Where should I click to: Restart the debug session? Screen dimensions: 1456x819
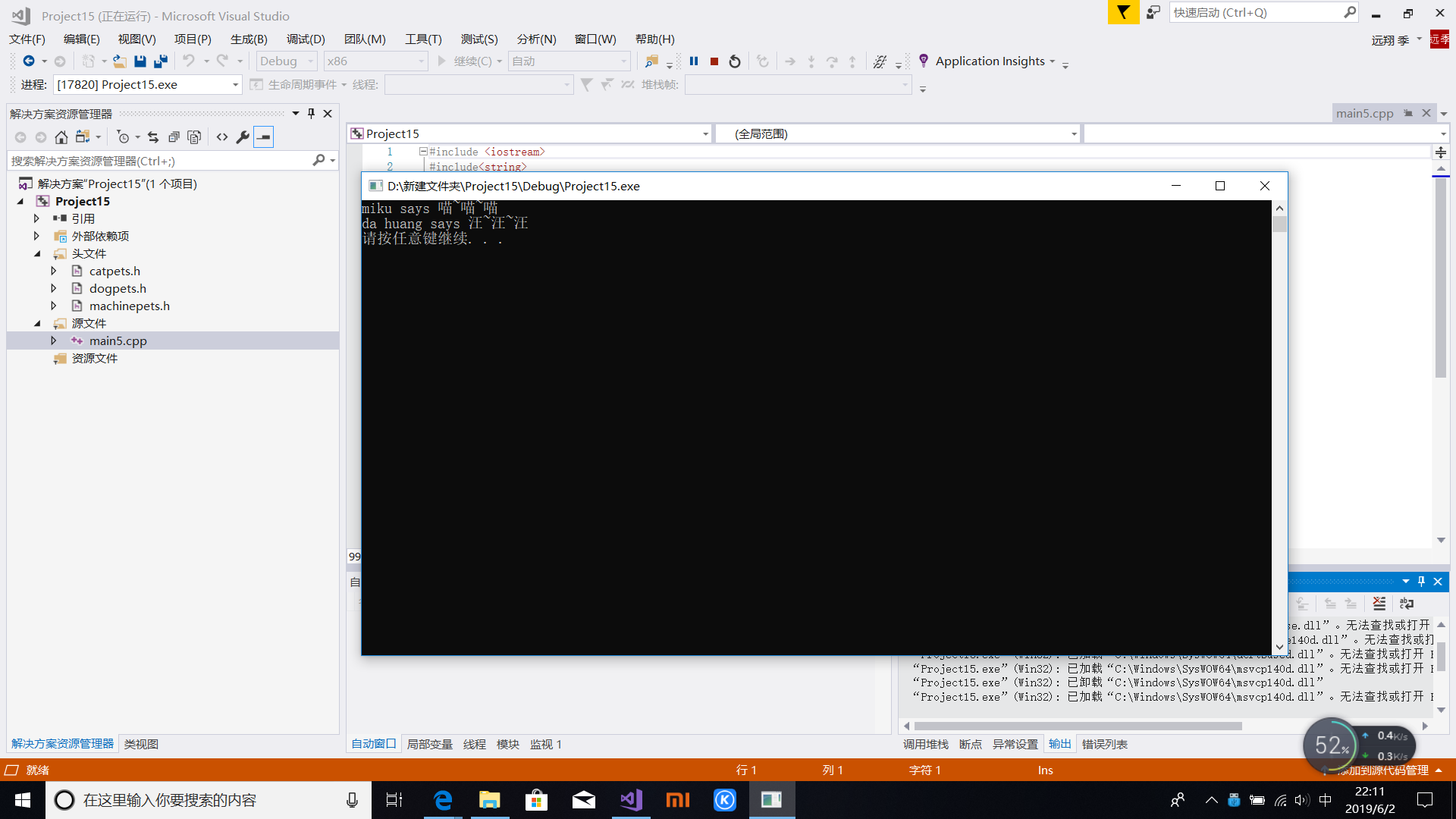tap(734, 61)
